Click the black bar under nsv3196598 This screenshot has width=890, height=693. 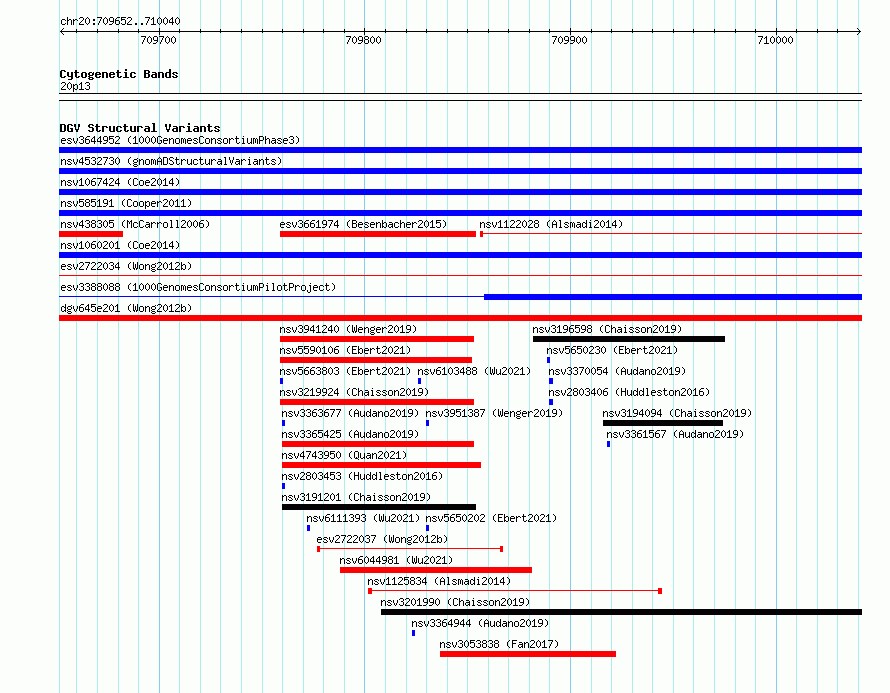pos(629,339)
